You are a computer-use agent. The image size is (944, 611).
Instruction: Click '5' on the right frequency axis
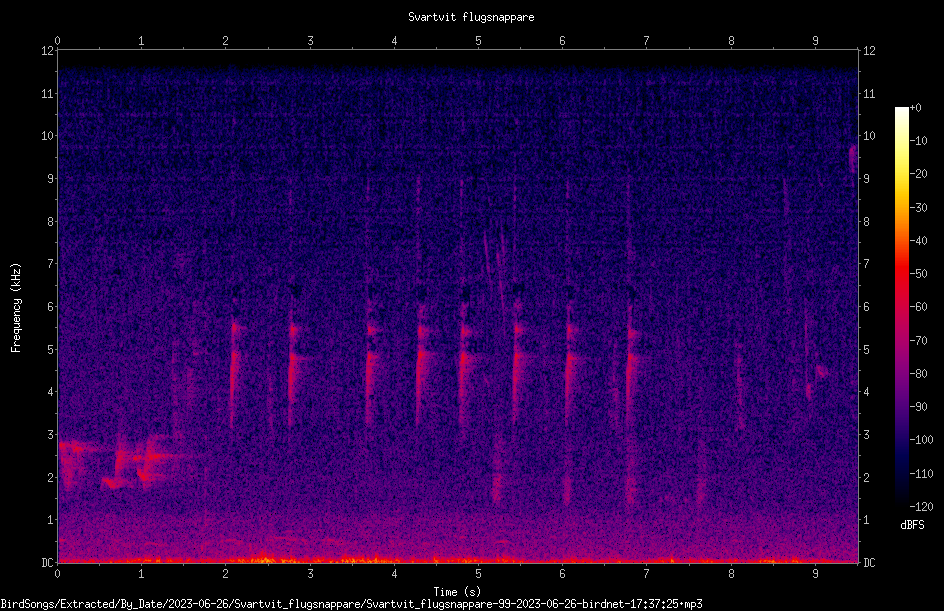(866, 350)
